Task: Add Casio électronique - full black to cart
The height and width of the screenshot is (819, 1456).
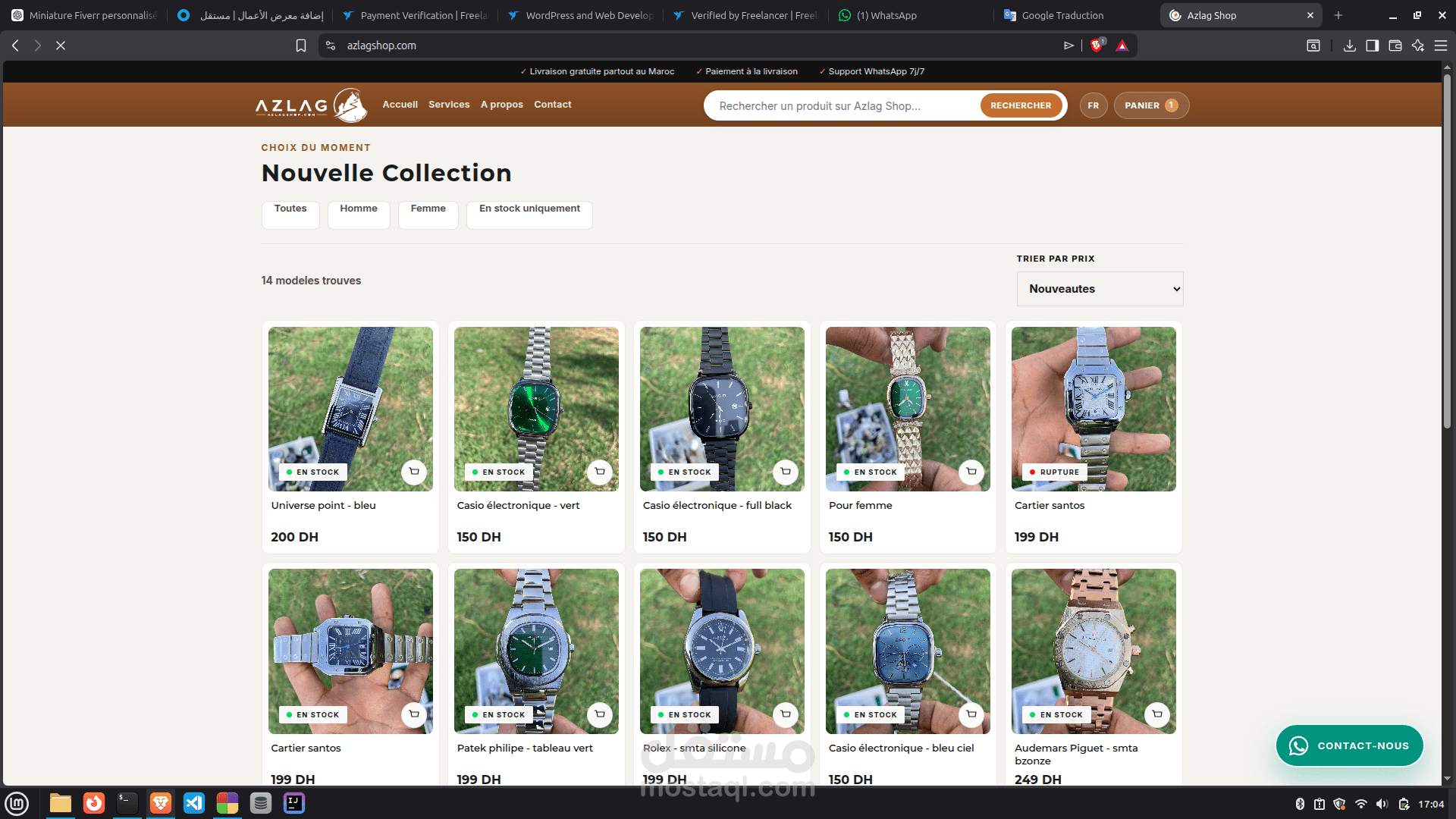Action: [x=786, y=472]
